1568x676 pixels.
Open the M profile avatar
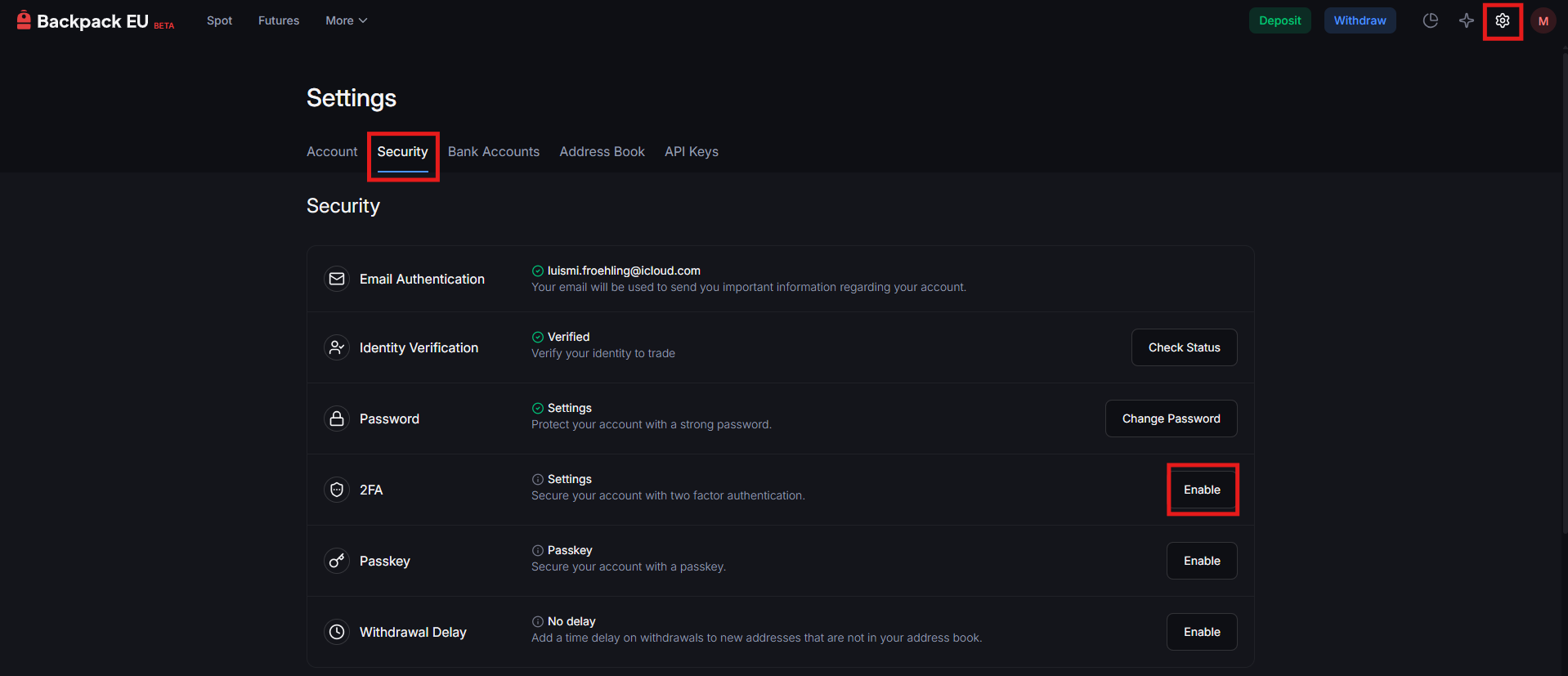click(1543, 21)
